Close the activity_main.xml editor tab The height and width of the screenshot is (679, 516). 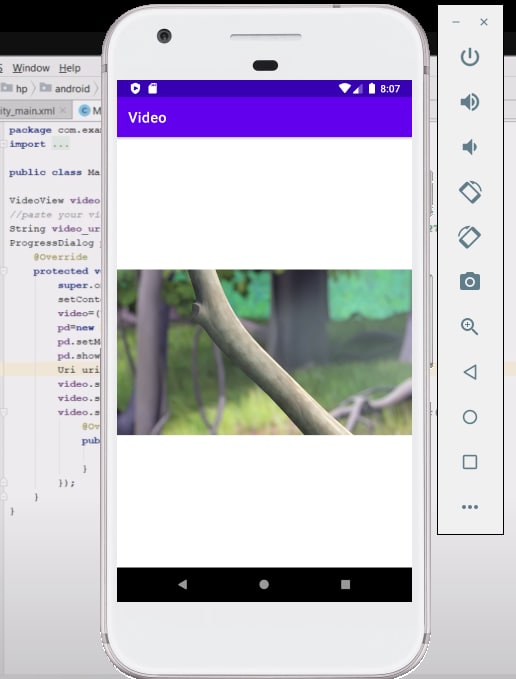tap(63, 110)
